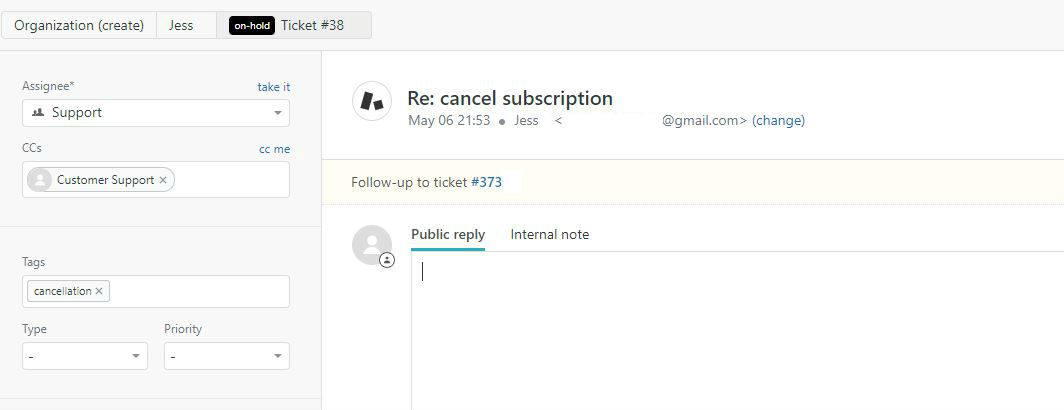Image resolution: width=1064 pixels, height=410 pixels.
Task: Click the agent avatar next to reply box
Action: click(x=372, y=245)
